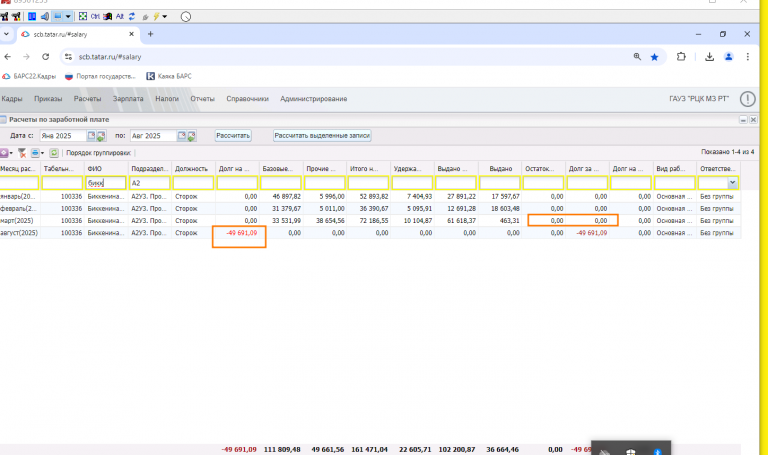Open the calendar picker for Дата с field

[91, 136]
